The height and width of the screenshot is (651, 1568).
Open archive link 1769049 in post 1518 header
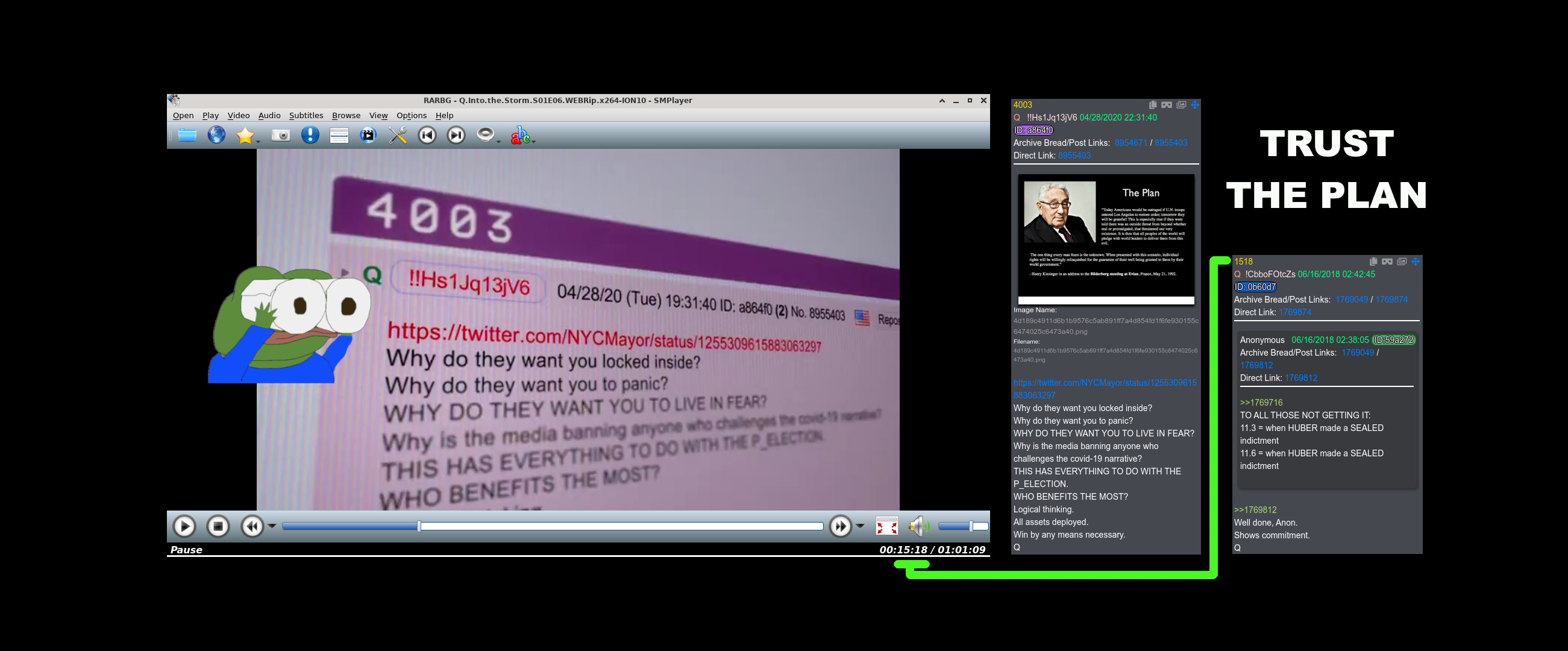tap(1351, 300)
